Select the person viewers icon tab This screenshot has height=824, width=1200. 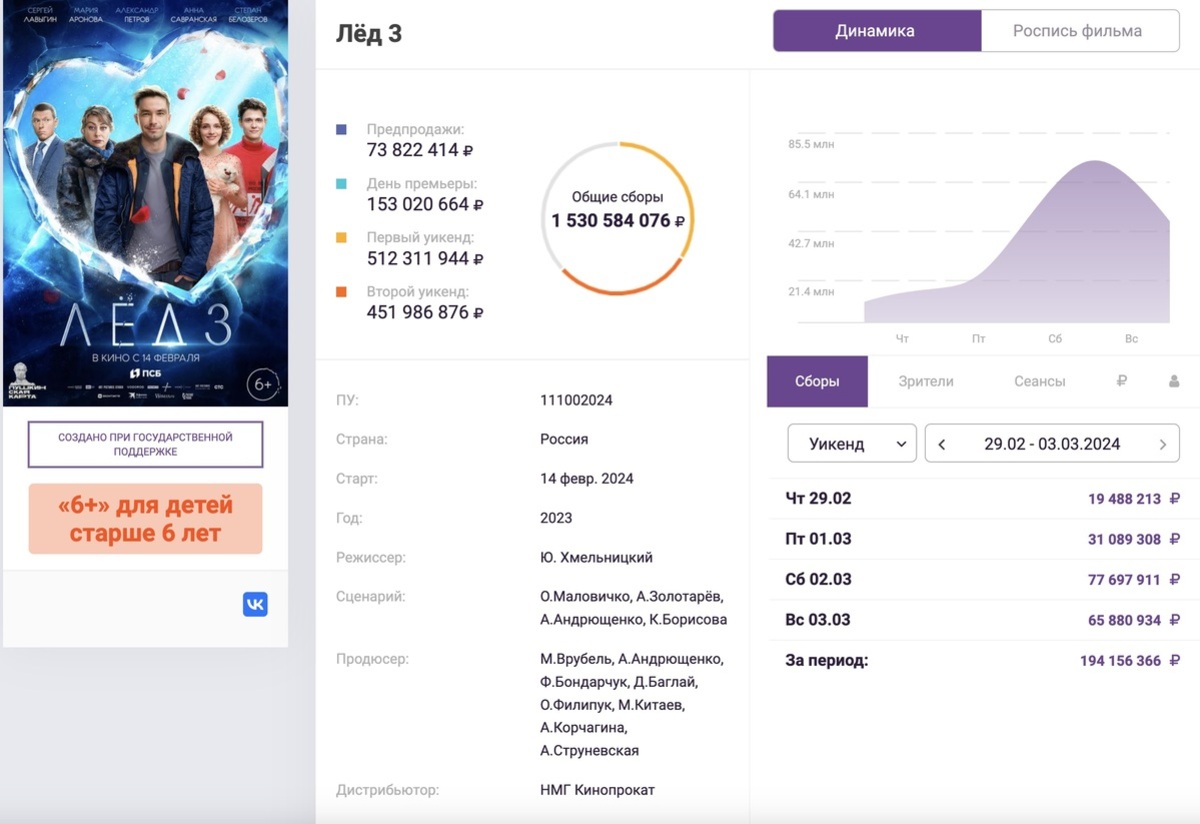click(1174, 381)
